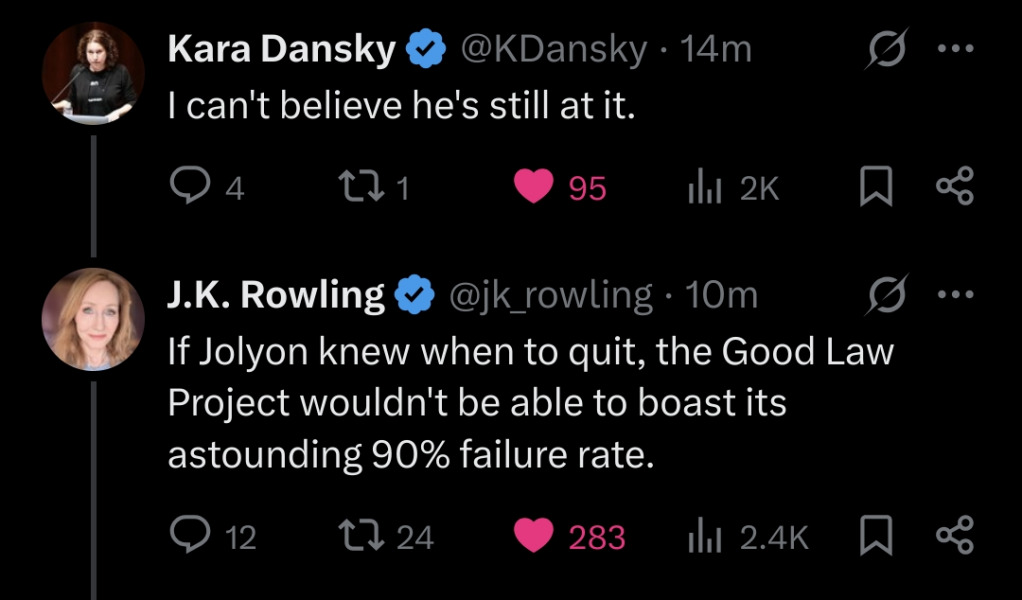Viewport: 1022px width, 600px height.
Task: Like Kara Dansky's tweet
Action: tap(534, 188)
